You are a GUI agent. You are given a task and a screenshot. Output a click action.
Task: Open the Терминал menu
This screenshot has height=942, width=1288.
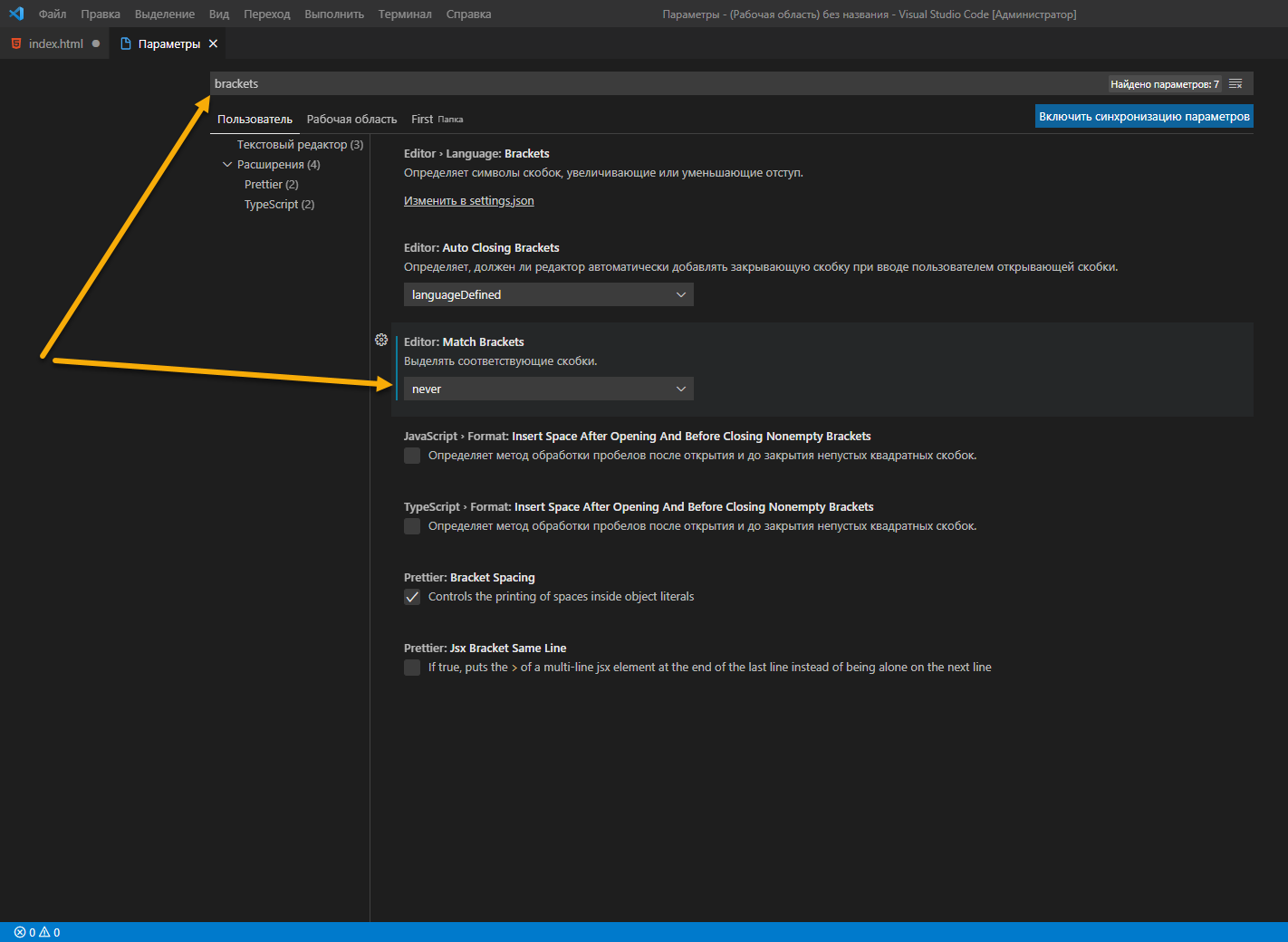405,14
